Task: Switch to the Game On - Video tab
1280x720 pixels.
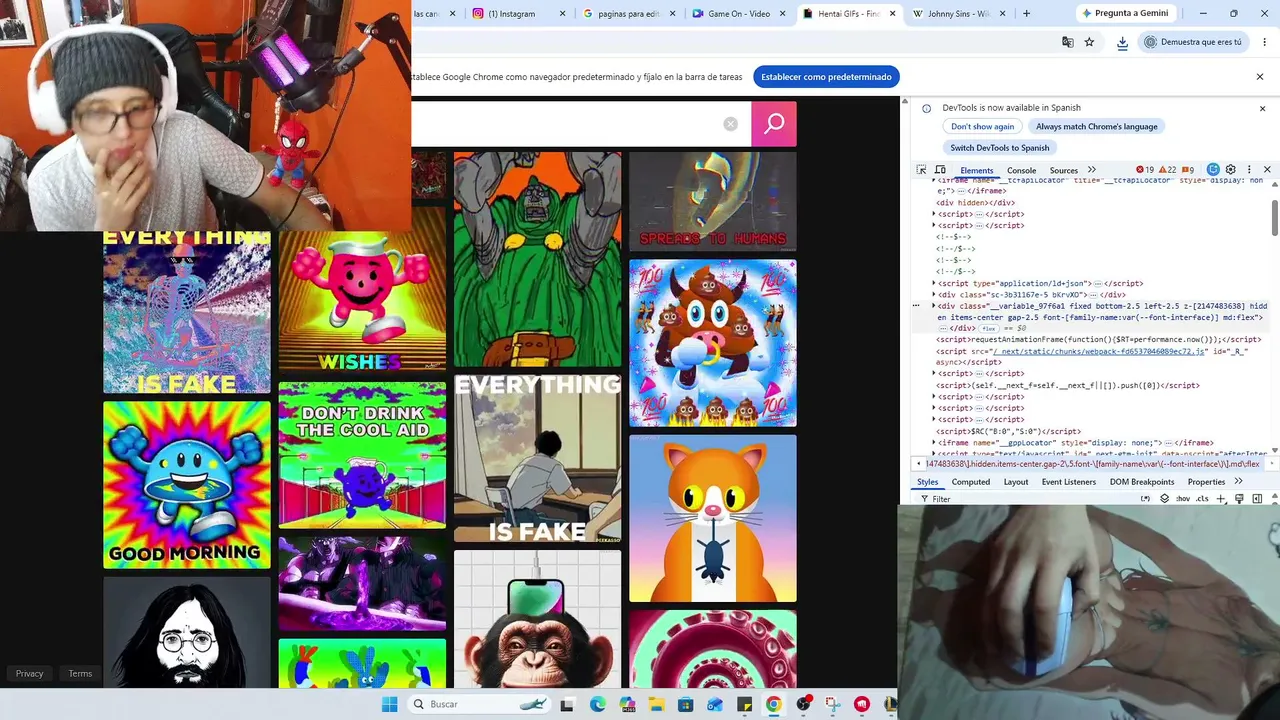Action: click(738, 14)
